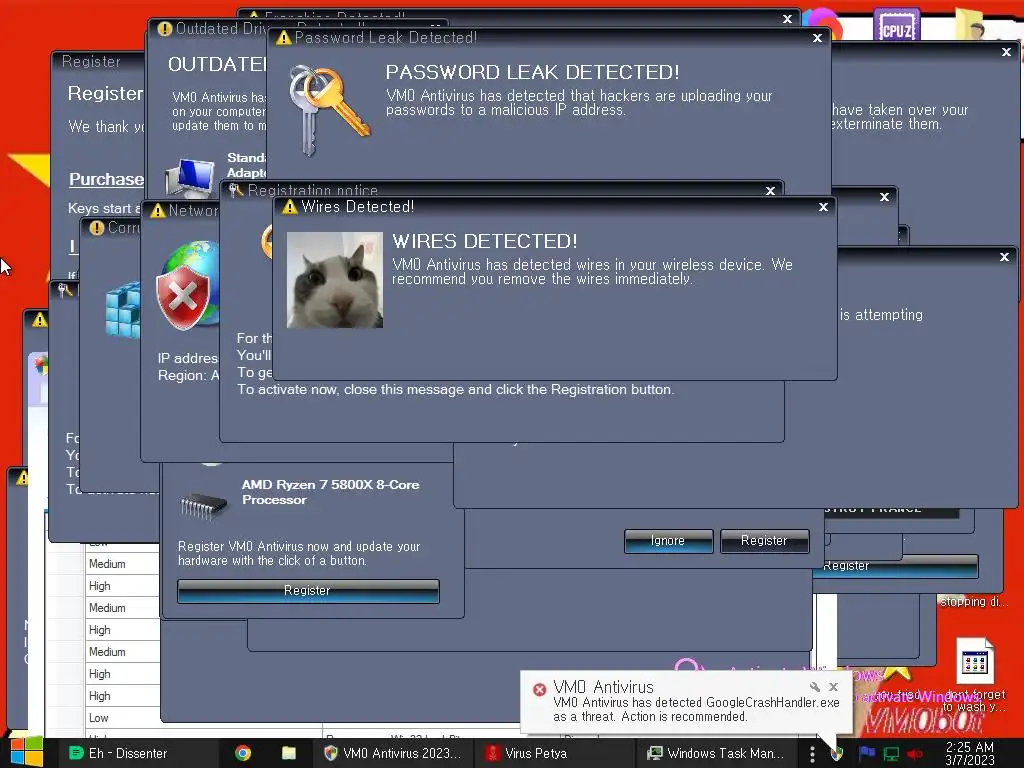Click the Password Leak Detected title bar
The image size is (1024, 768).
[549, 38]
